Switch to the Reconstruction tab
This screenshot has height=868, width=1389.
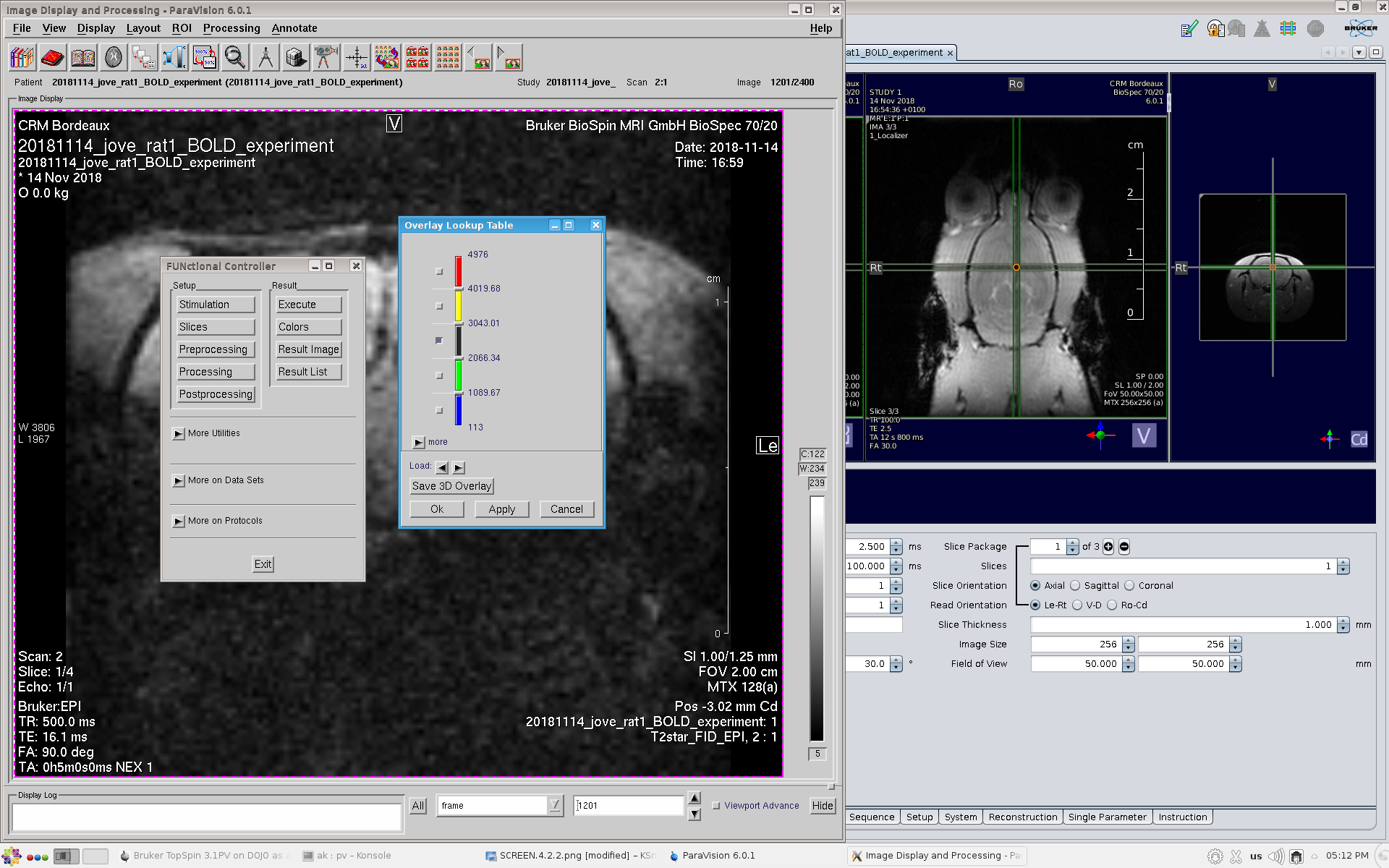pos(1022,817)
